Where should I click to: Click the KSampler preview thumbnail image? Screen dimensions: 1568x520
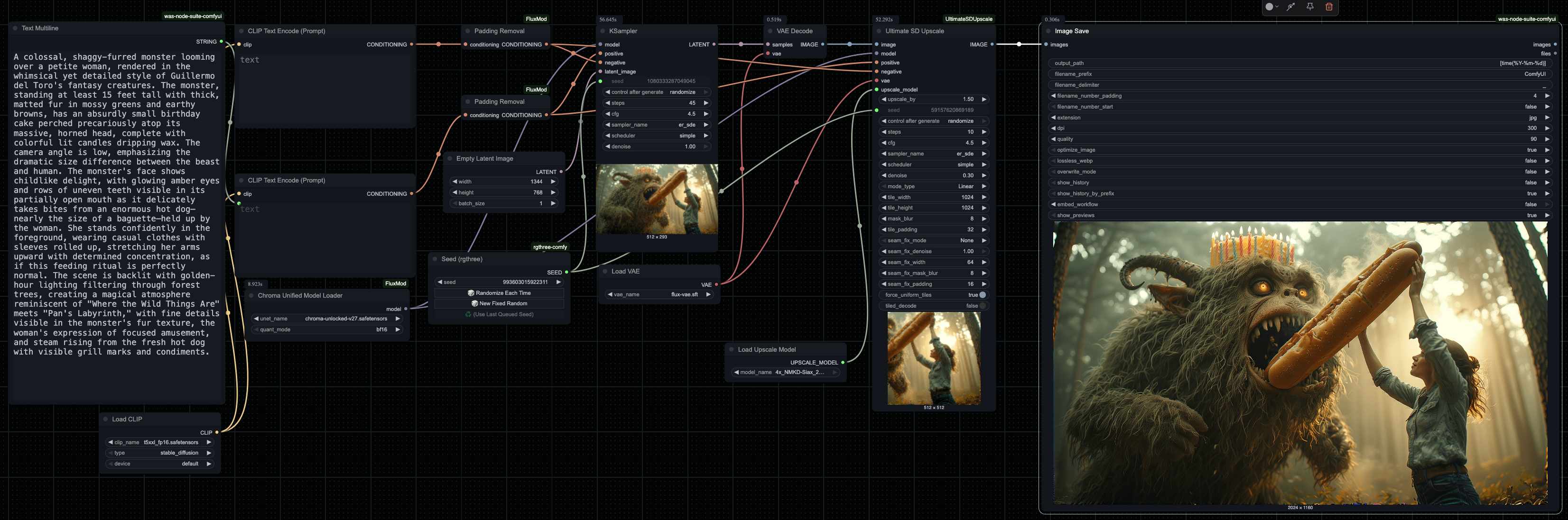656,199
